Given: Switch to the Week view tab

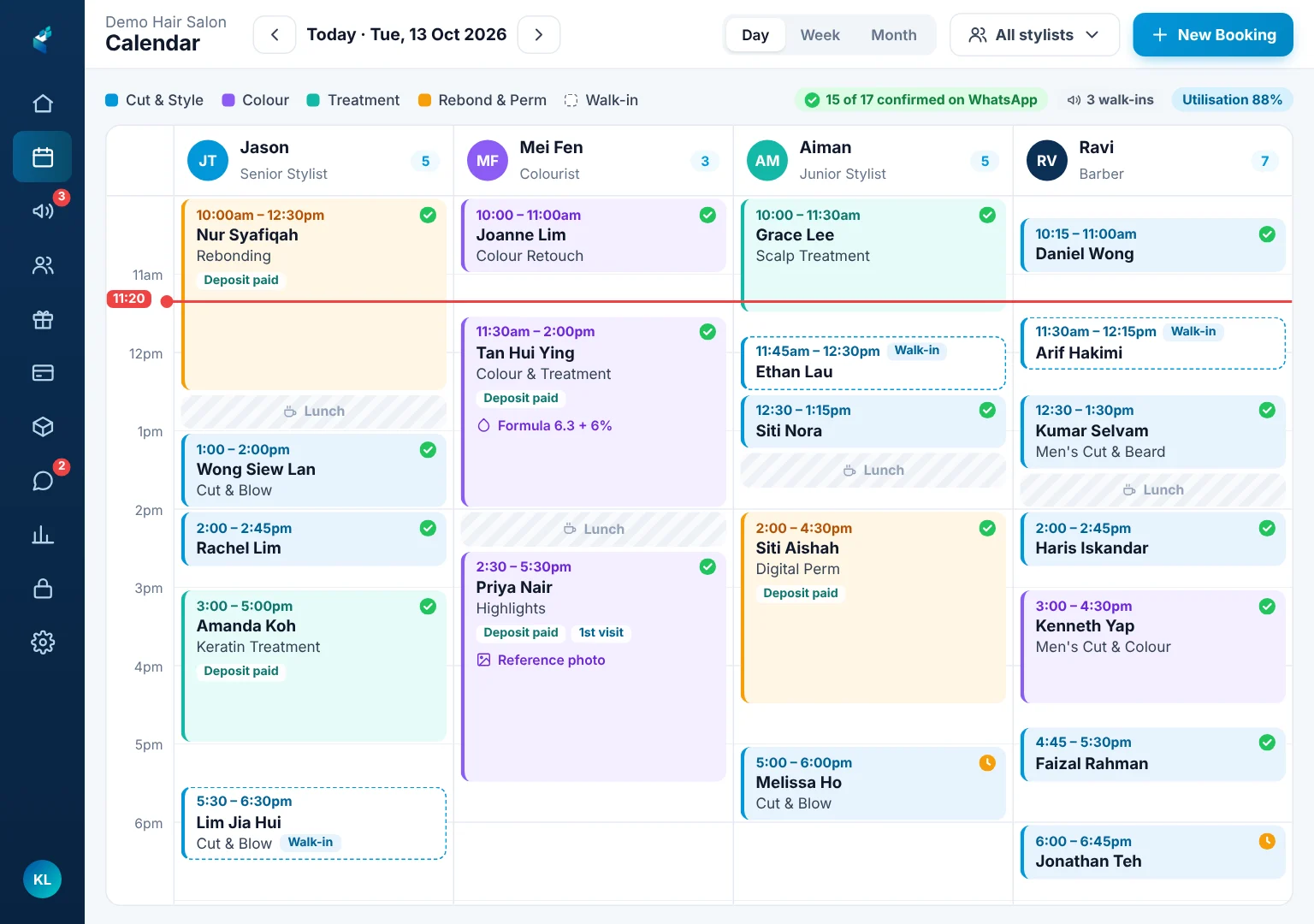Looking at the screenshot, I should [x=820, y=35].
